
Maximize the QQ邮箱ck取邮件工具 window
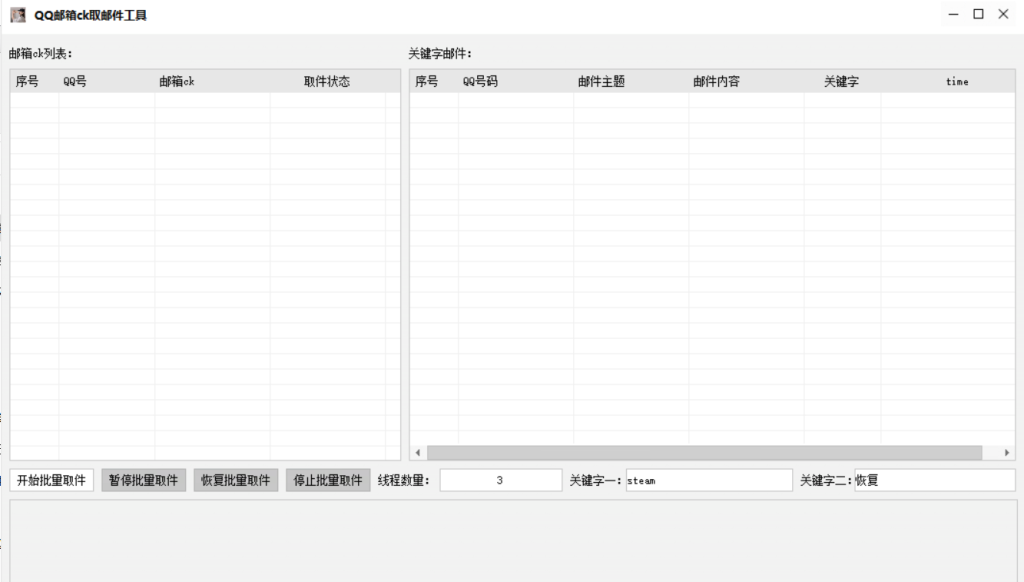(978, 14)
